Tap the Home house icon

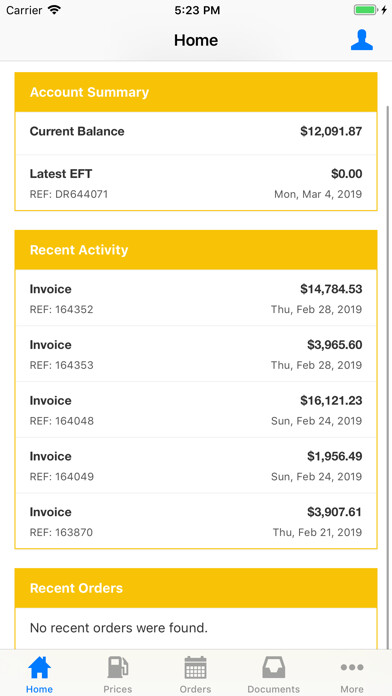click(40, 667)
